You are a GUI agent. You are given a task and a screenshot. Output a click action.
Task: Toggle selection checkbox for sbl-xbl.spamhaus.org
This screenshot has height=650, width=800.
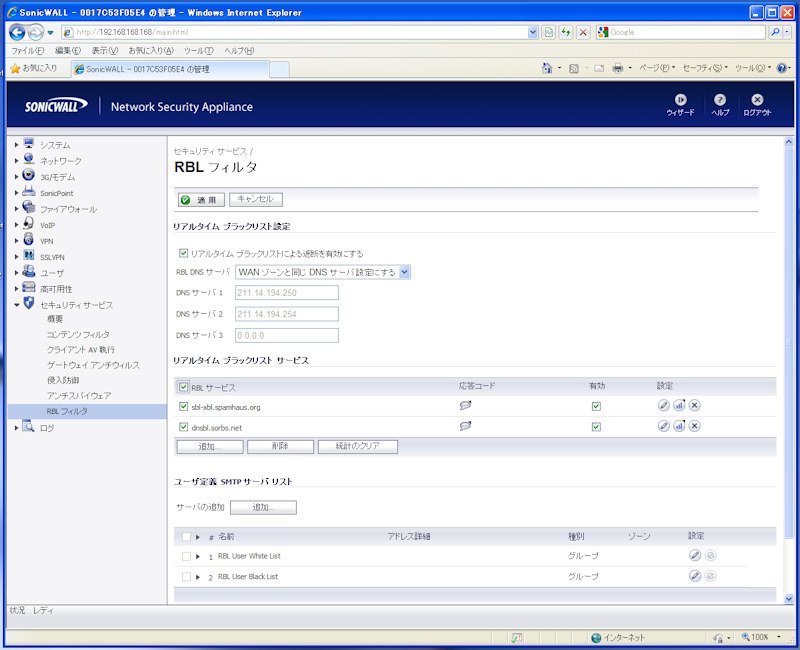[184, 407]
